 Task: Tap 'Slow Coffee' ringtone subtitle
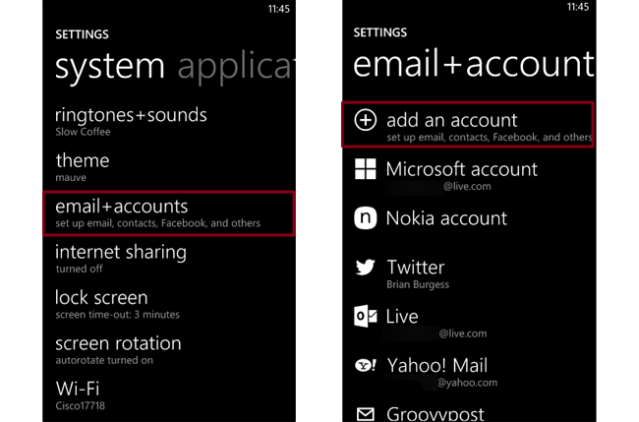pos(83,132)
